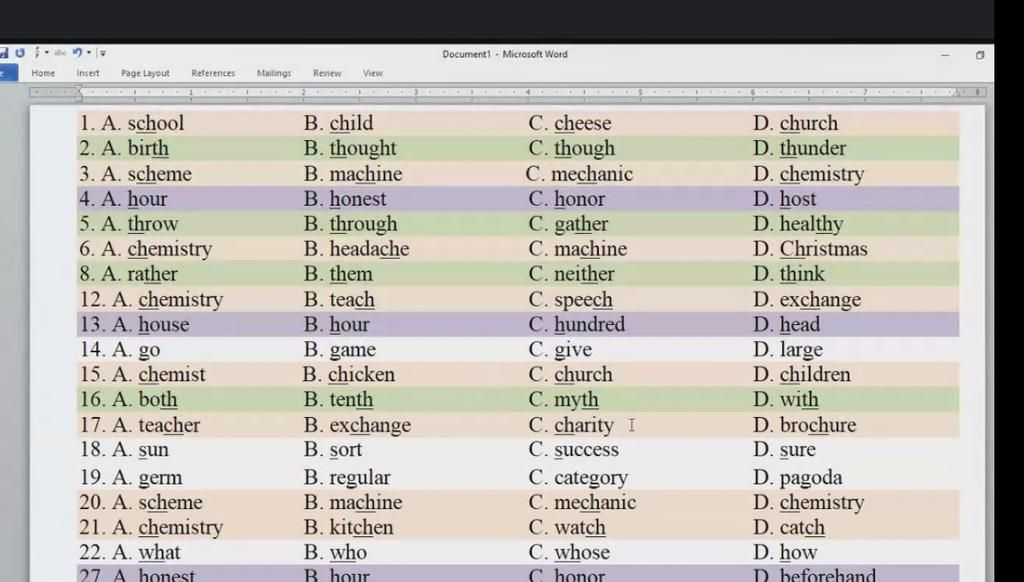Click the word 'host' in row 4
Viewport: 1024px width, 582px height.
[x=798, y=199]
